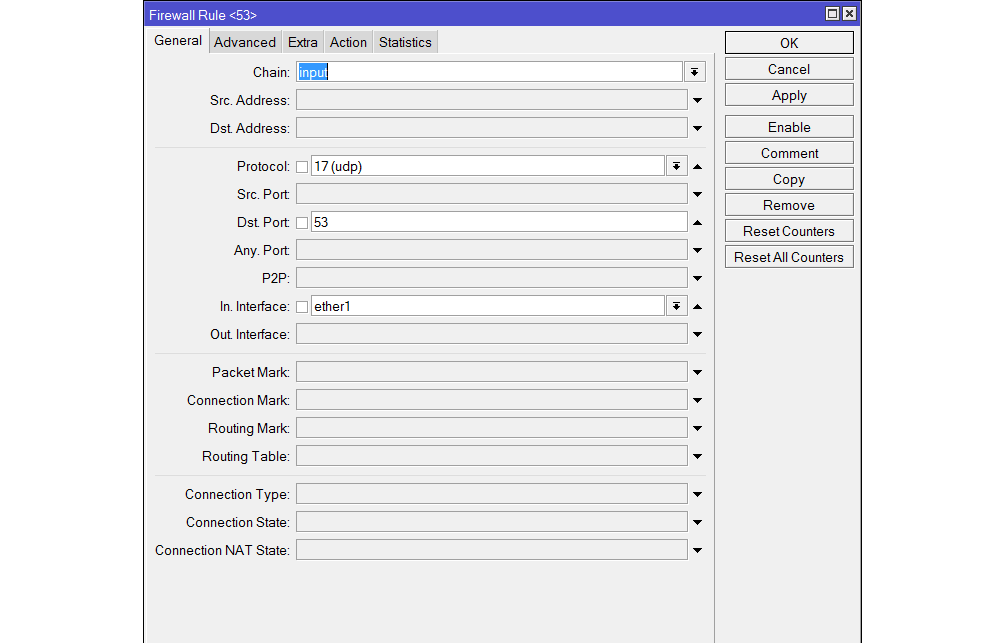Expand the Connection Type field
Image resolution: width=1000 pixels, height=643 pixels.
pyautogui.click(x=698, y=494)
